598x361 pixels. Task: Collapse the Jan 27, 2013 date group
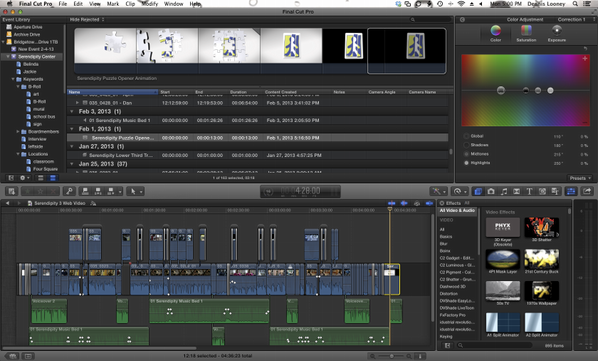72,146
